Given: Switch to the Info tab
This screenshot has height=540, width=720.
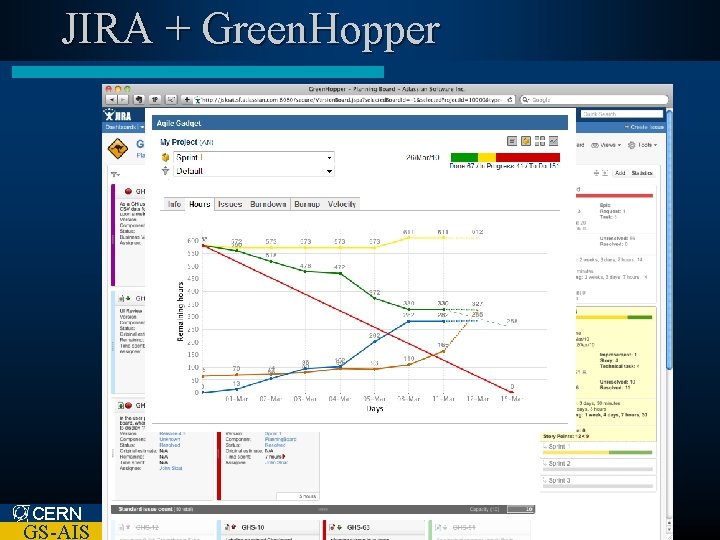Looking at the screenshot, I should coord(174,204).
